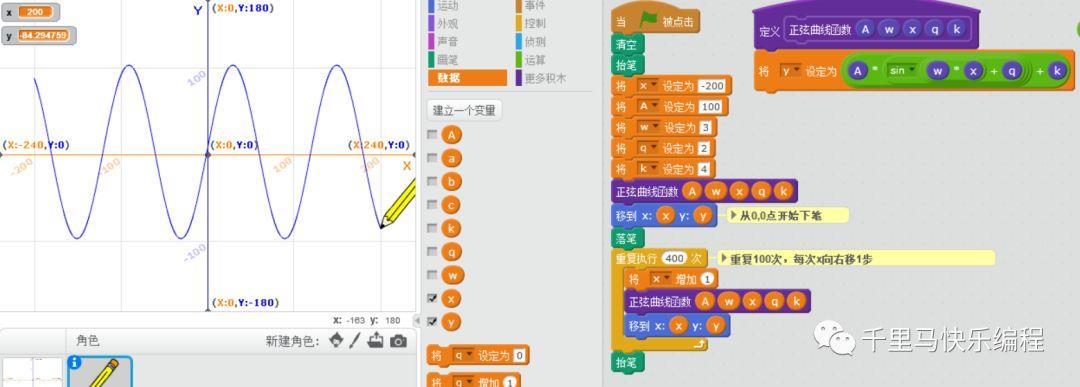Screen dimensions: 1080x387
Task: Open the k dropdown in 设定为 4 block
Action: 647,169
